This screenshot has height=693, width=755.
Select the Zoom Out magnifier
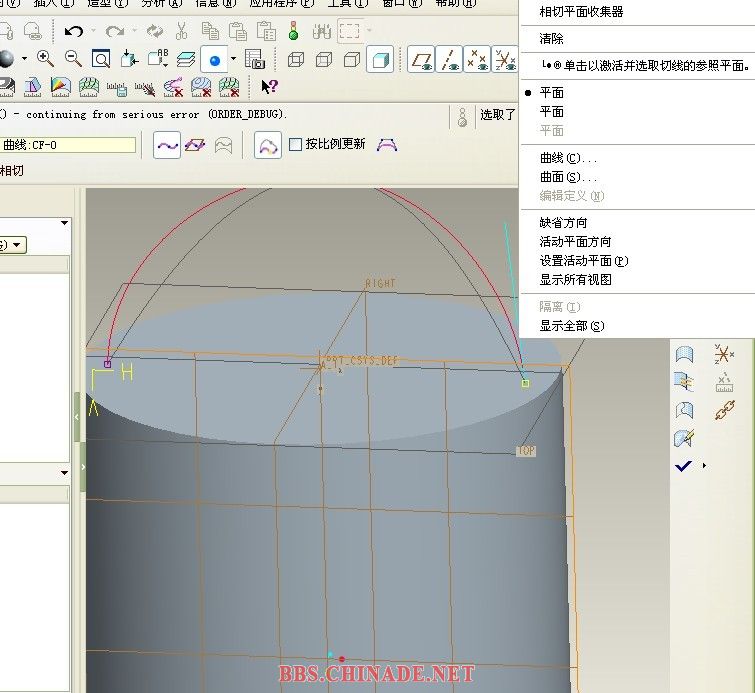tap(73, 59)
